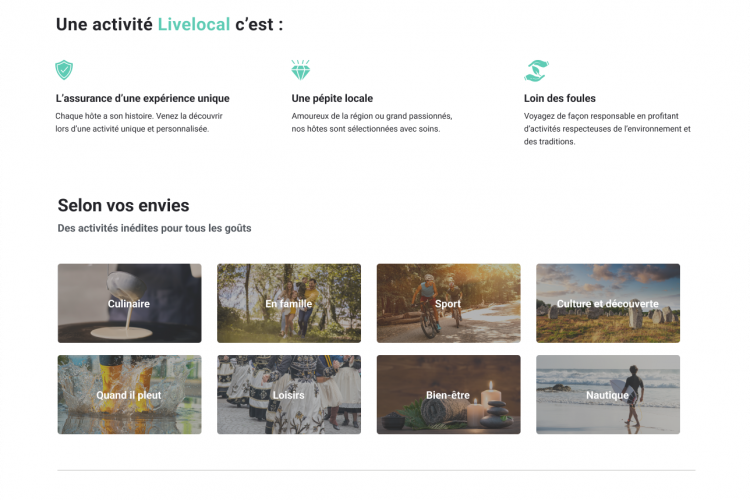Open the En famille category card
The image size is (750, 500).
pos(289,303)
